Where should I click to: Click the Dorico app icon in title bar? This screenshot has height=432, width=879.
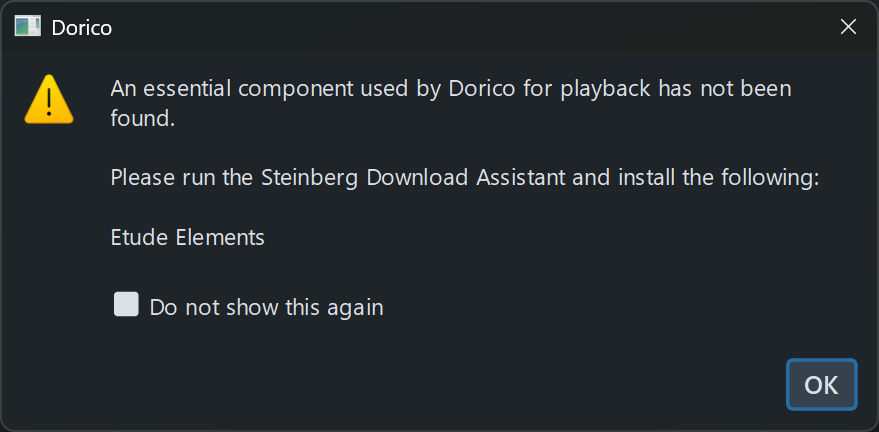point(27,27)
